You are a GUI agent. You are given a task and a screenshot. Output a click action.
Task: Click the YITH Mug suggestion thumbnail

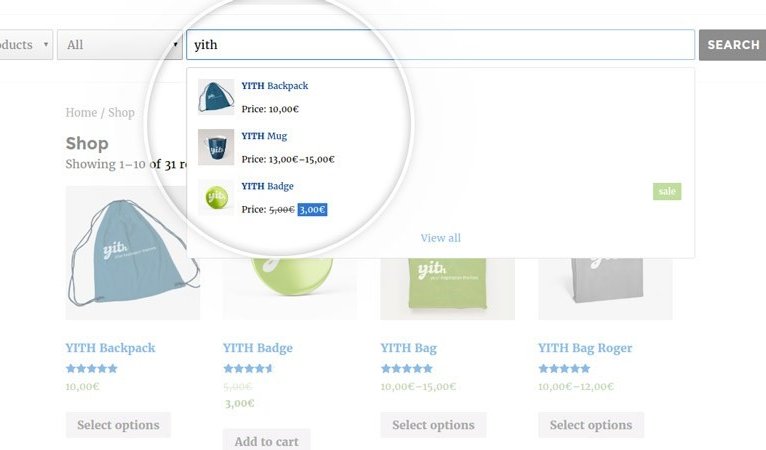[216, 147]
